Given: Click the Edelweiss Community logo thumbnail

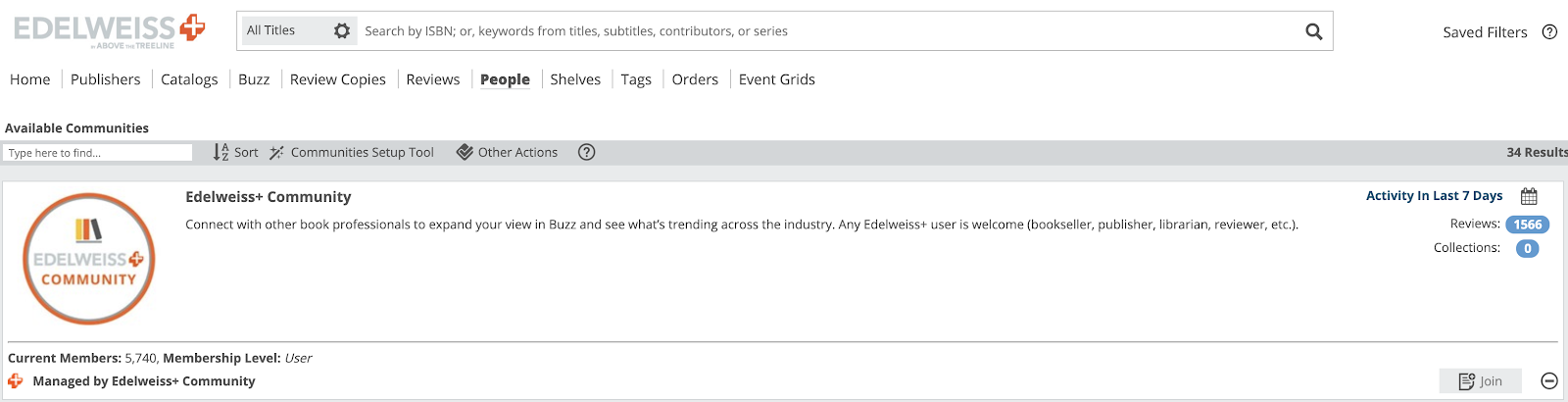Looking at the screenshot, I should pyautogui.click(x=89, y=259).
